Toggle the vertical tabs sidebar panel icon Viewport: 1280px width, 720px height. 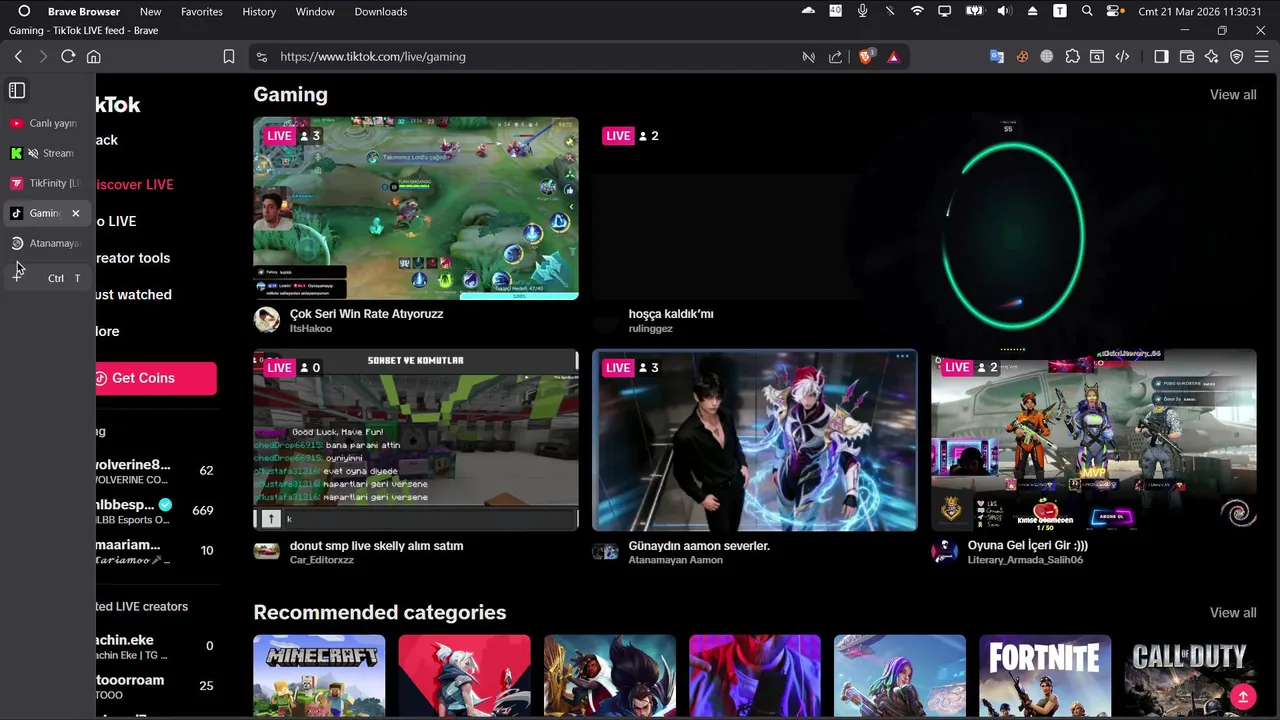[17, 91]
